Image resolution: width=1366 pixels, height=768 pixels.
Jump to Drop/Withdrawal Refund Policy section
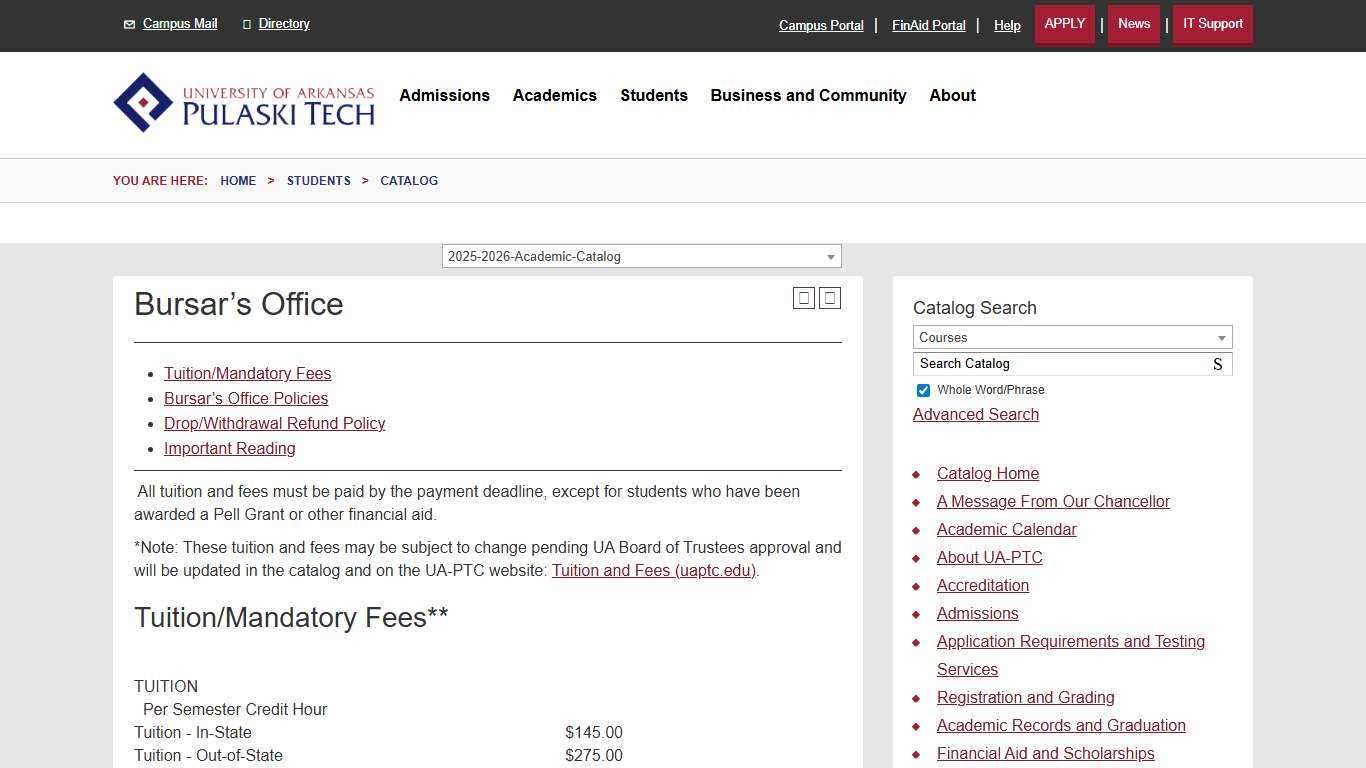point(274,424)
